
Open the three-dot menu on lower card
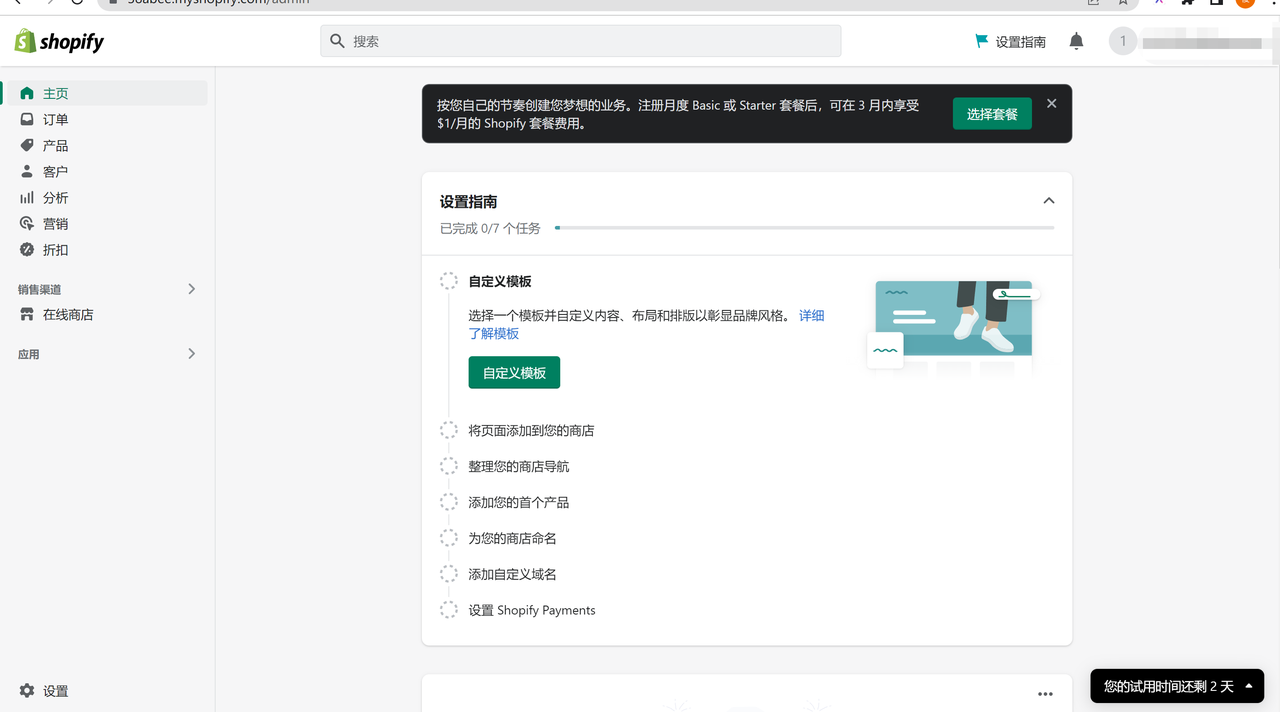click(x=1045, y=694)
